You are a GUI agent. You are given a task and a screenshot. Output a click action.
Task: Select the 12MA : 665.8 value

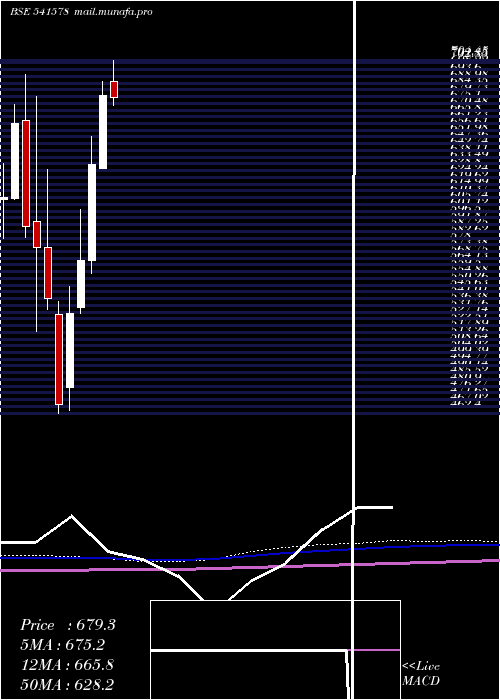67,665
